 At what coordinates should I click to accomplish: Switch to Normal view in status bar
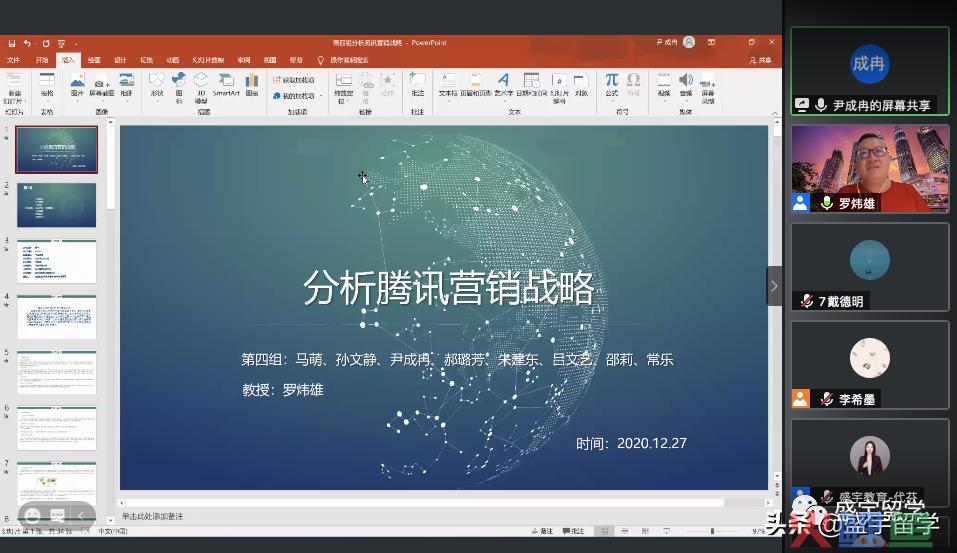(x=604, y=531)
